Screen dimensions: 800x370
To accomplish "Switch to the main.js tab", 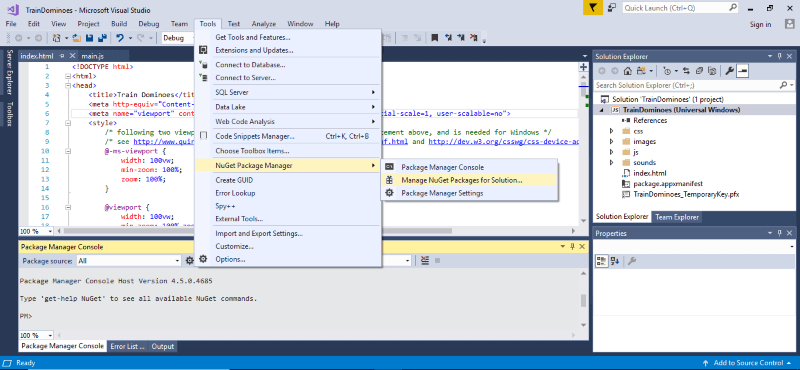I will (x=92, y=56).
